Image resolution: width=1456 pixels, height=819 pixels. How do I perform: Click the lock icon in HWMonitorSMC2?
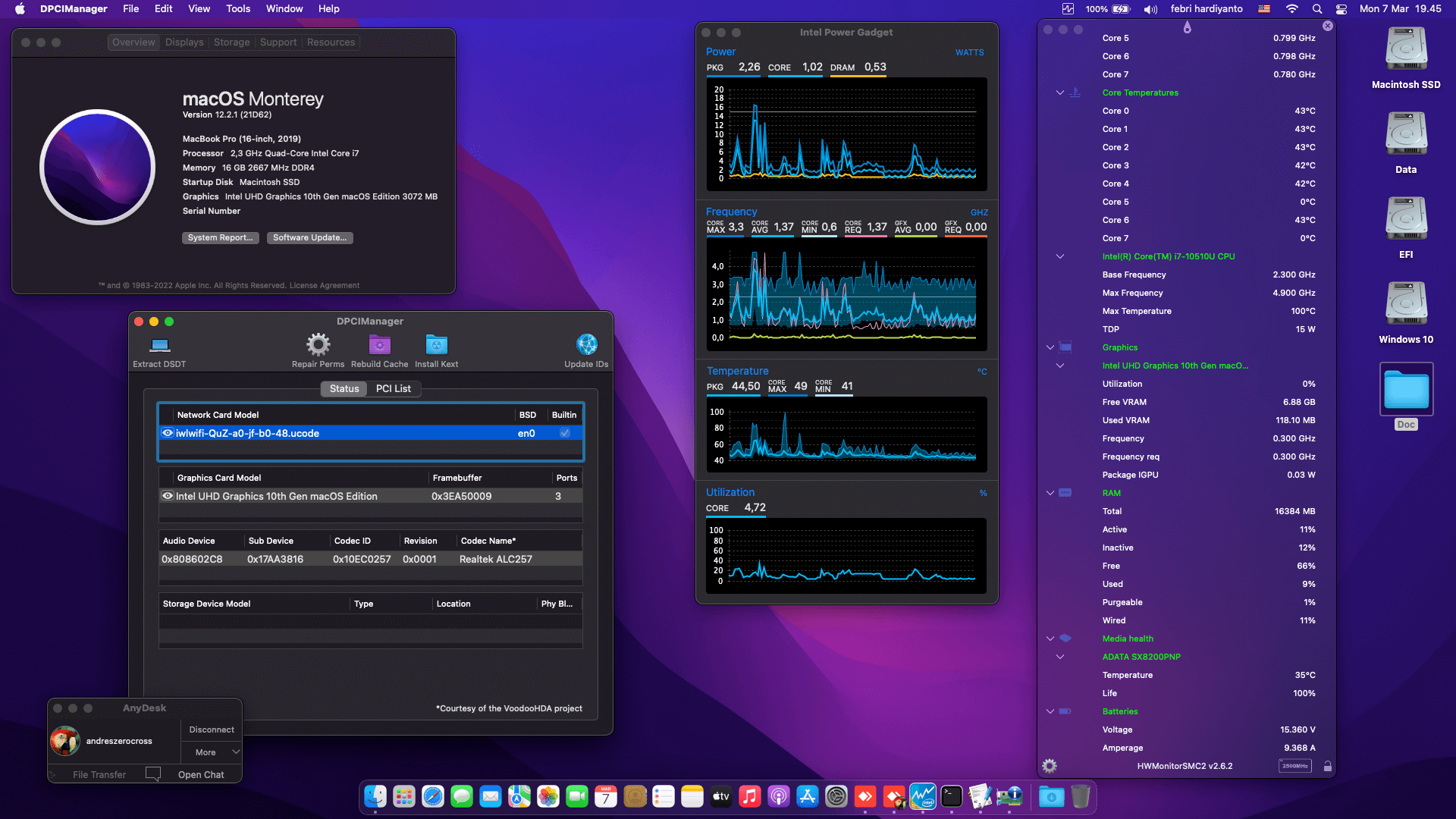(x=1328, y=766)
